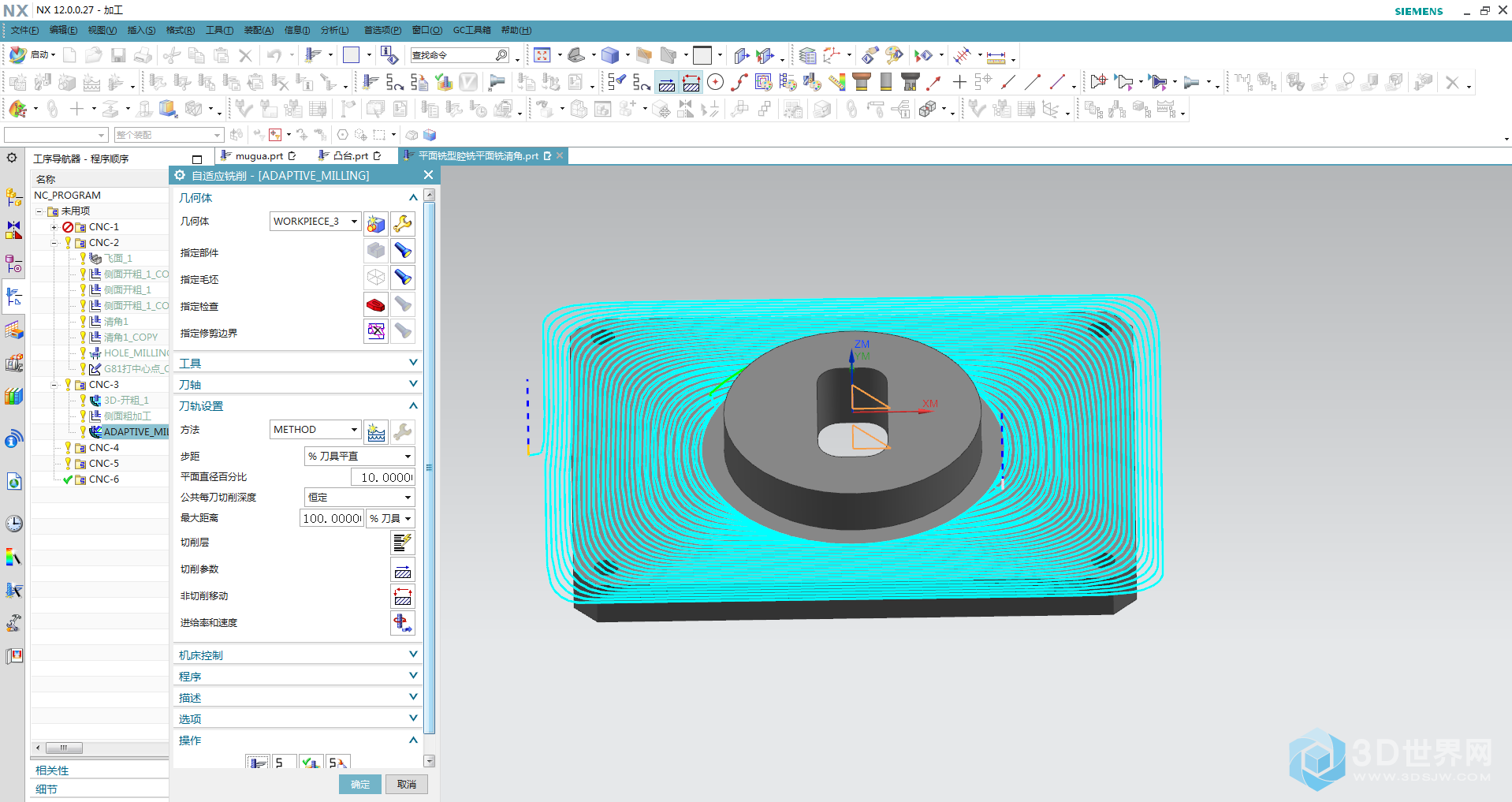Switch to the mugua.prt tab
Image resolution: width=1512 pixels, height=802 pixels.
(259, 156)
